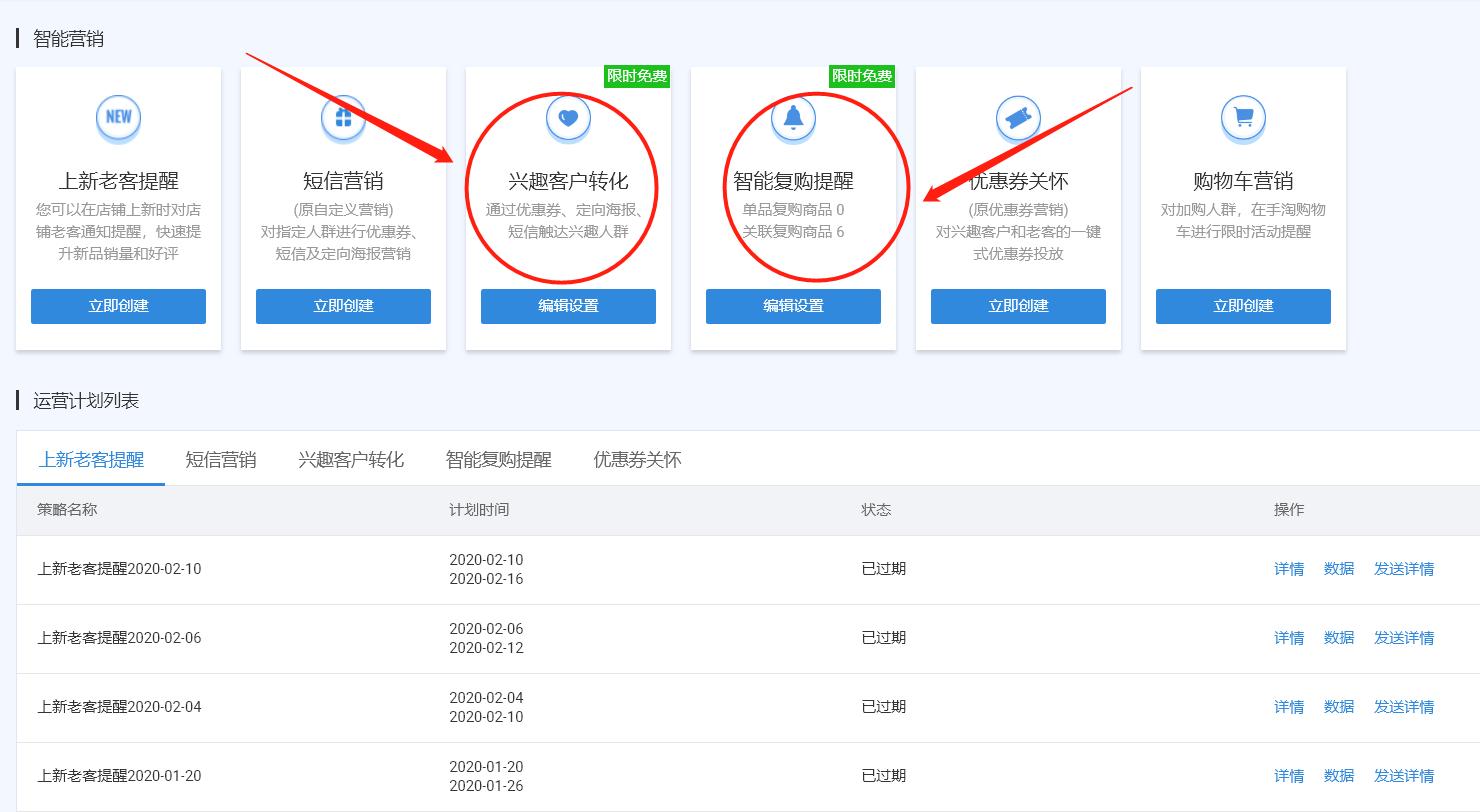
Task: Click the (原优惠券营销) subtitle text
Action: tap(1018, 210)
